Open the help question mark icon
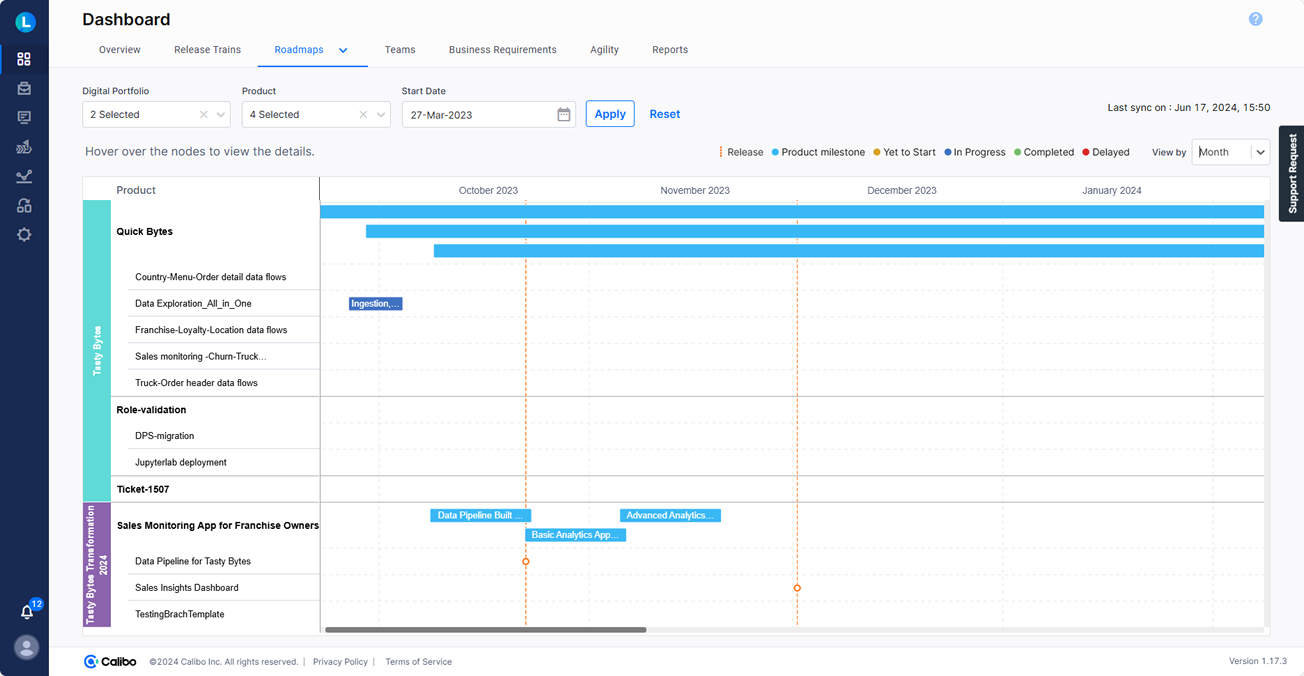This screenshot has height=676, width=1304. tap(1255, 18)
